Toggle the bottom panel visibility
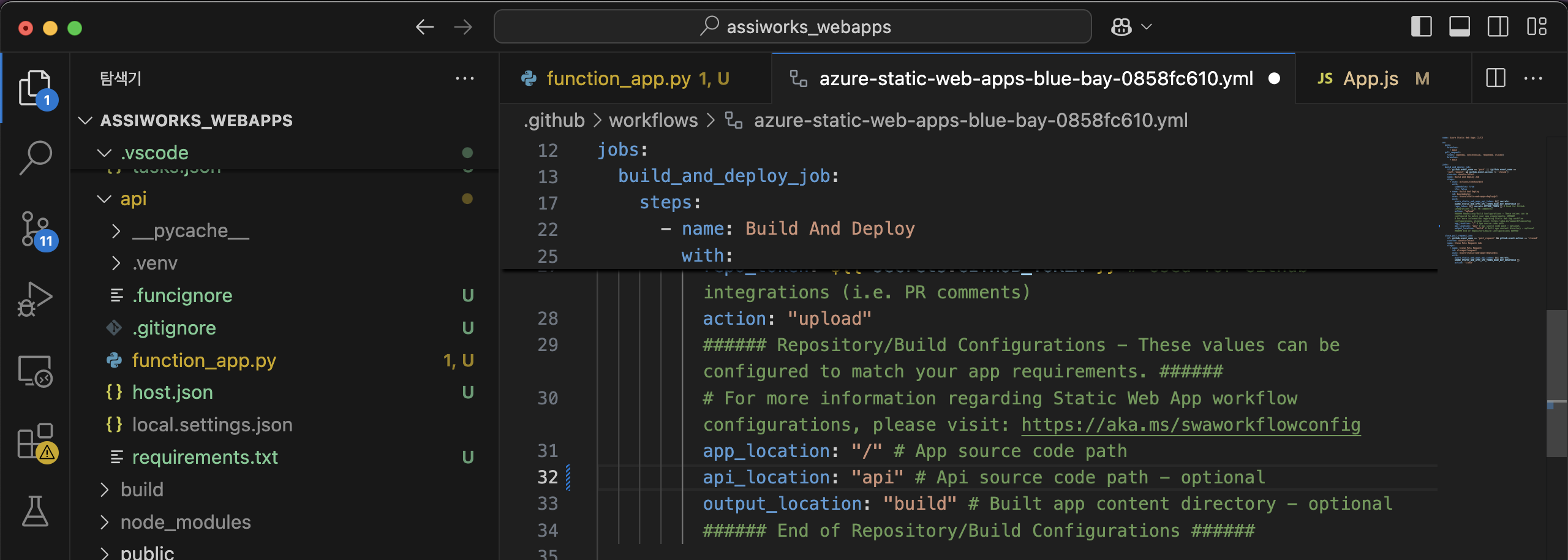This screenshot has height=560, width=1568. [1459, 27]
